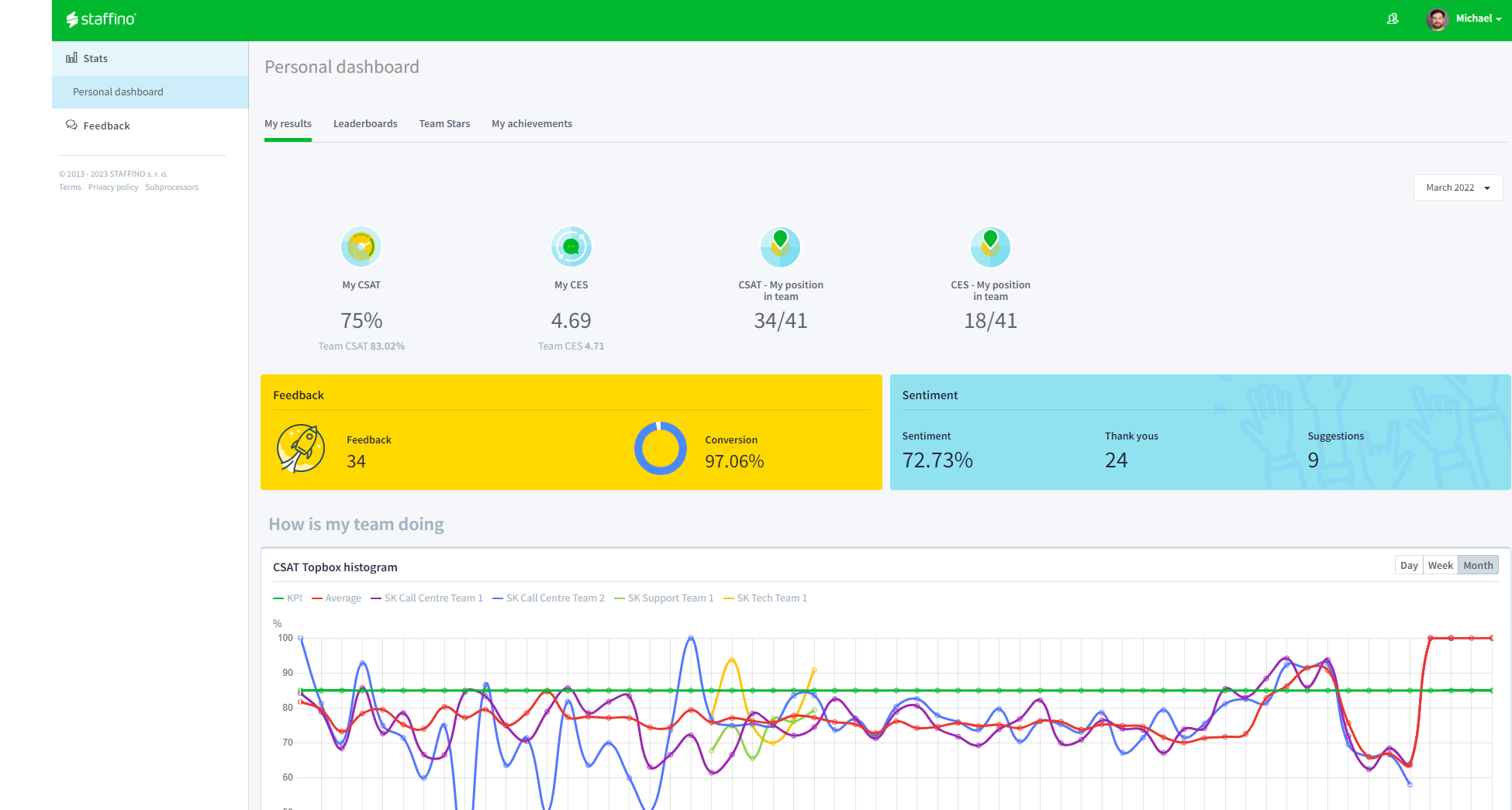
Task: Open the Terms link
Action: click(x=70, y=187)
